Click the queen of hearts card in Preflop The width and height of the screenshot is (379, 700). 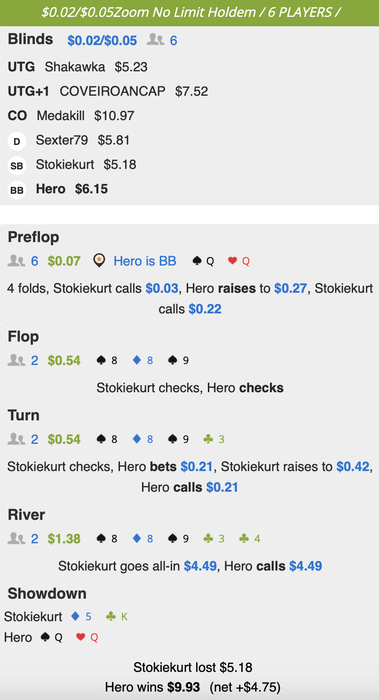[238, 261]
